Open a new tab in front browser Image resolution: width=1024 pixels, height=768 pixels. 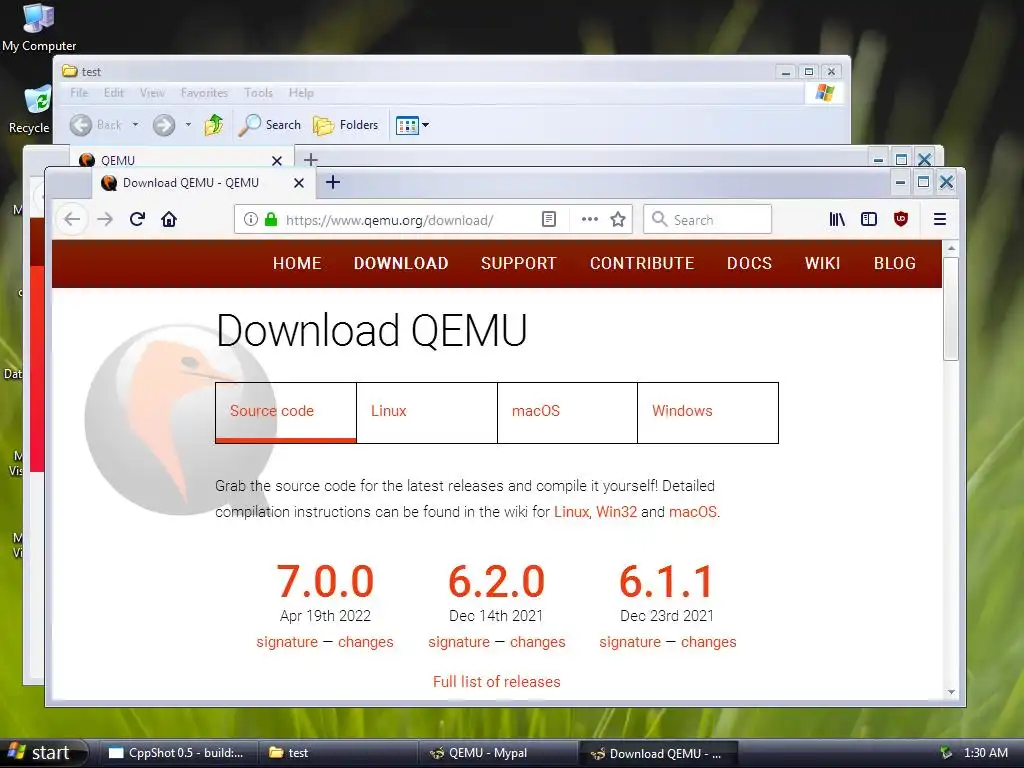click(x=333, y=182)
